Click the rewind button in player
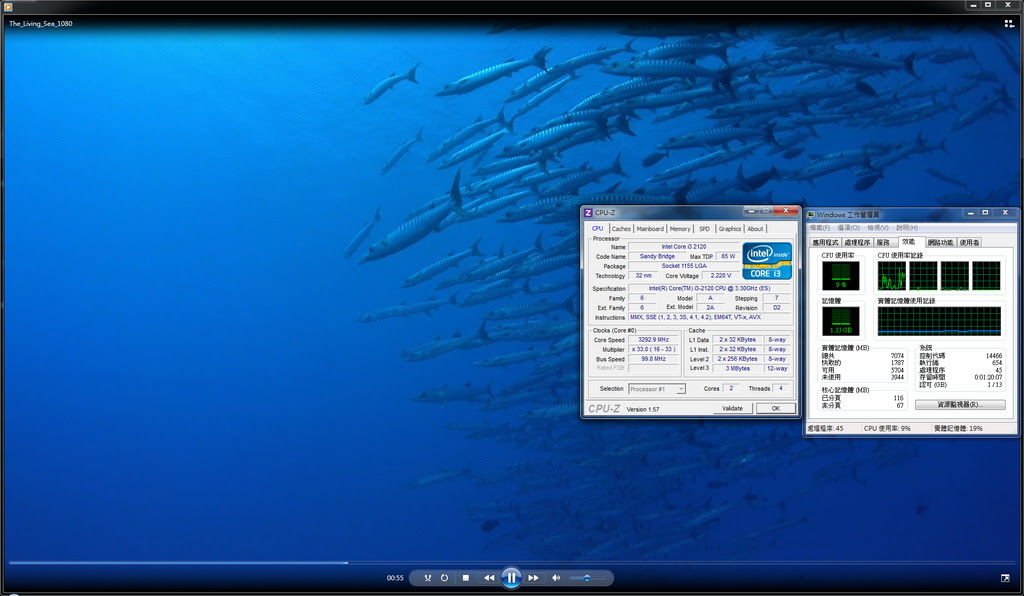1024x596 pixels. tap(489, 578)
